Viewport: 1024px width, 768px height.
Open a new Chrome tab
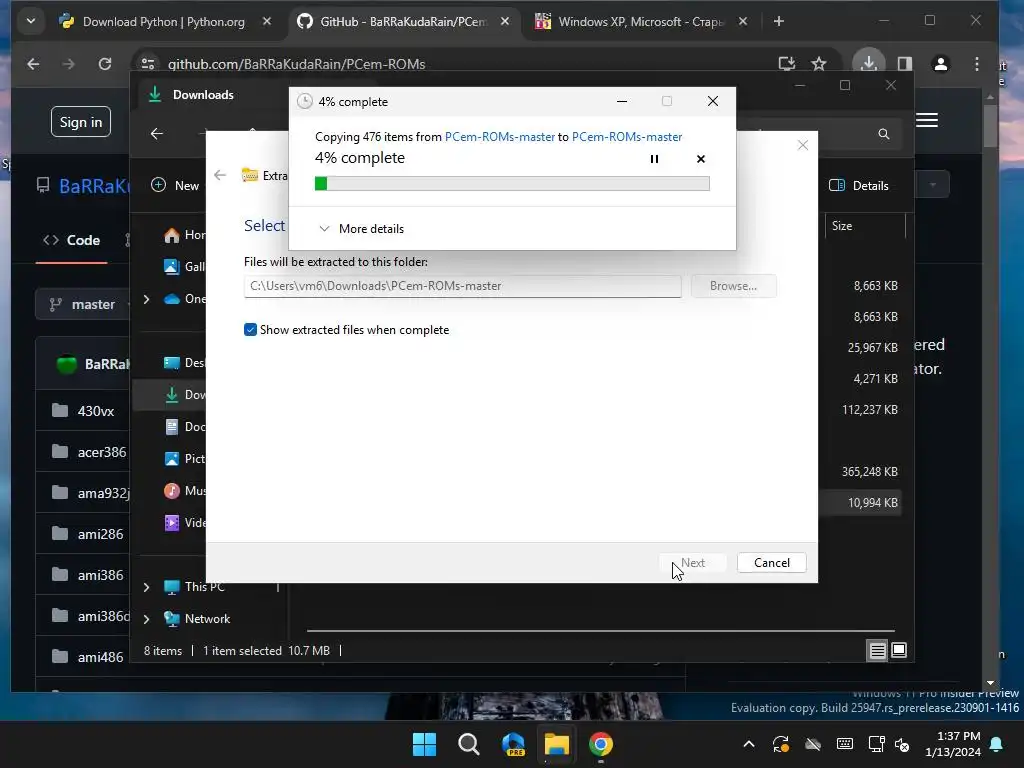click(778, 22)
